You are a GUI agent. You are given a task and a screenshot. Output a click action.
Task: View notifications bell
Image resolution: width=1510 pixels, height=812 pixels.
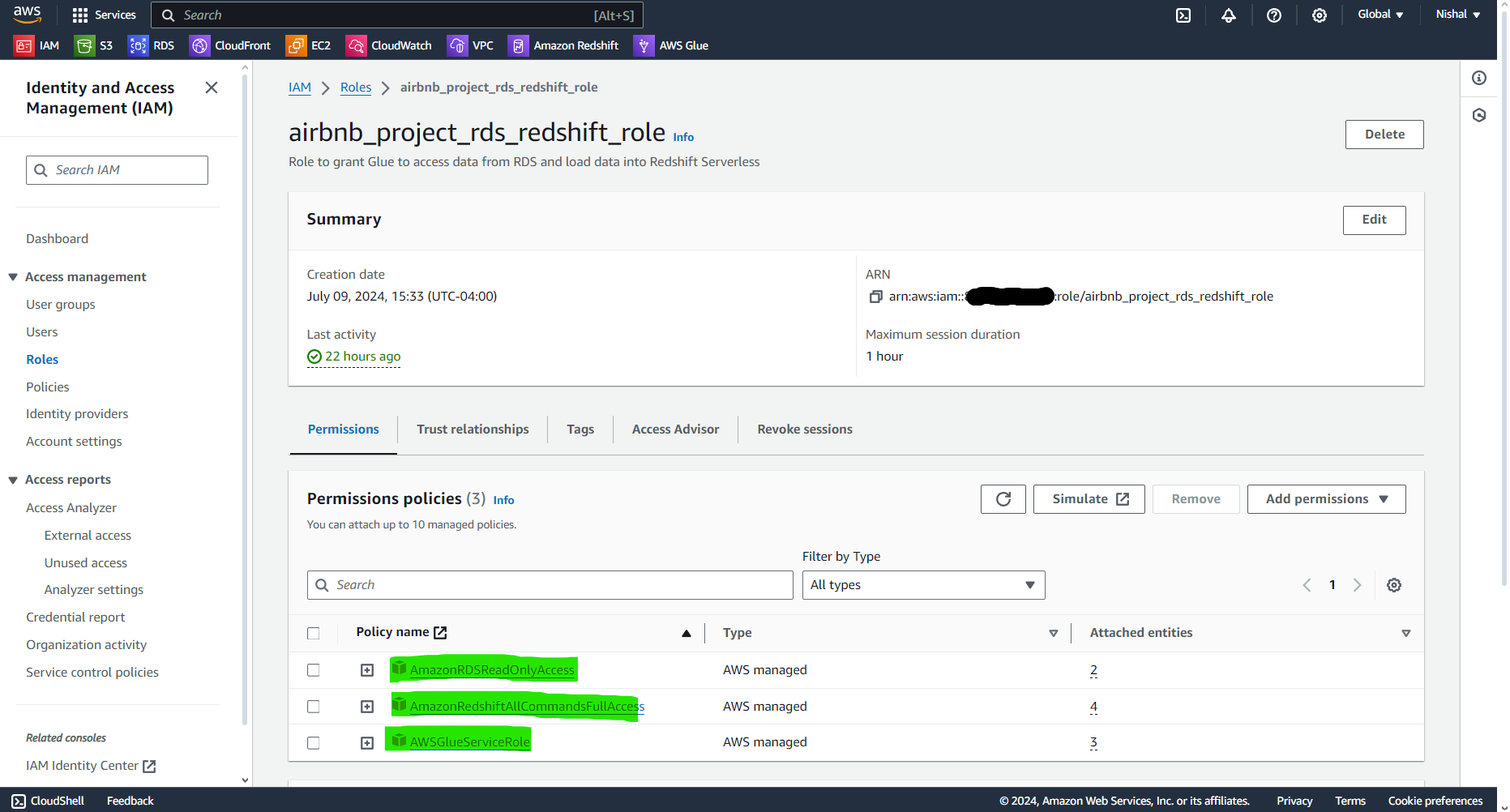pos(1229,15)
